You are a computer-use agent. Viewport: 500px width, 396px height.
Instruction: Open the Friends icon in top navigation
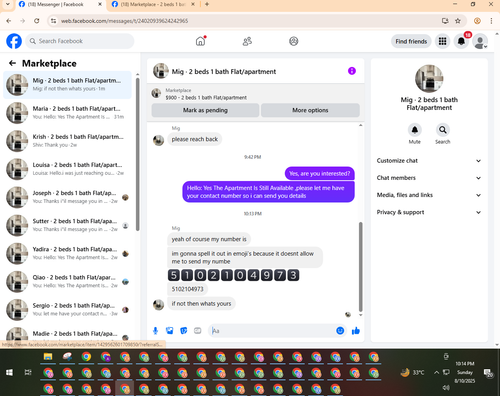point(247,41)
